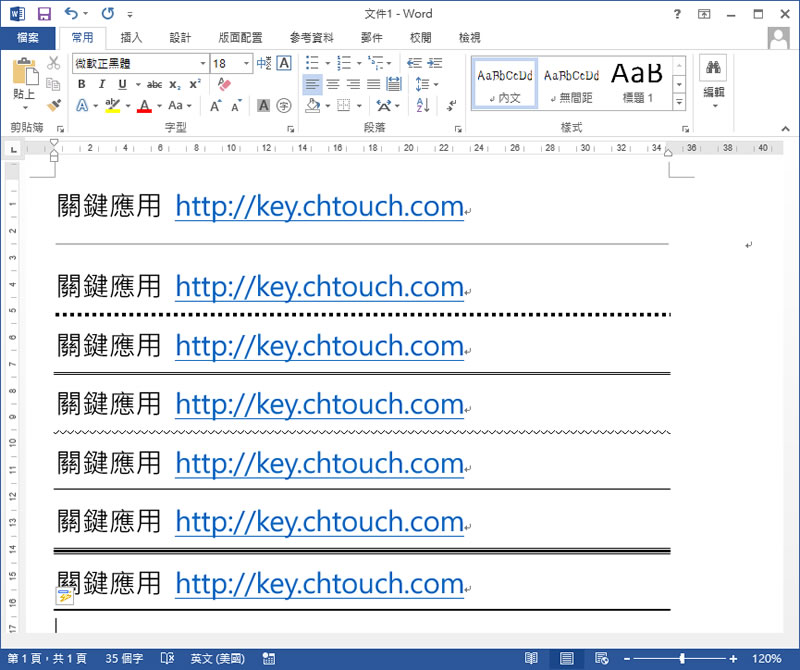Toggle Subscript formatting
The height and width of the screenshot is (670, 800).
[x=175, y=85]
